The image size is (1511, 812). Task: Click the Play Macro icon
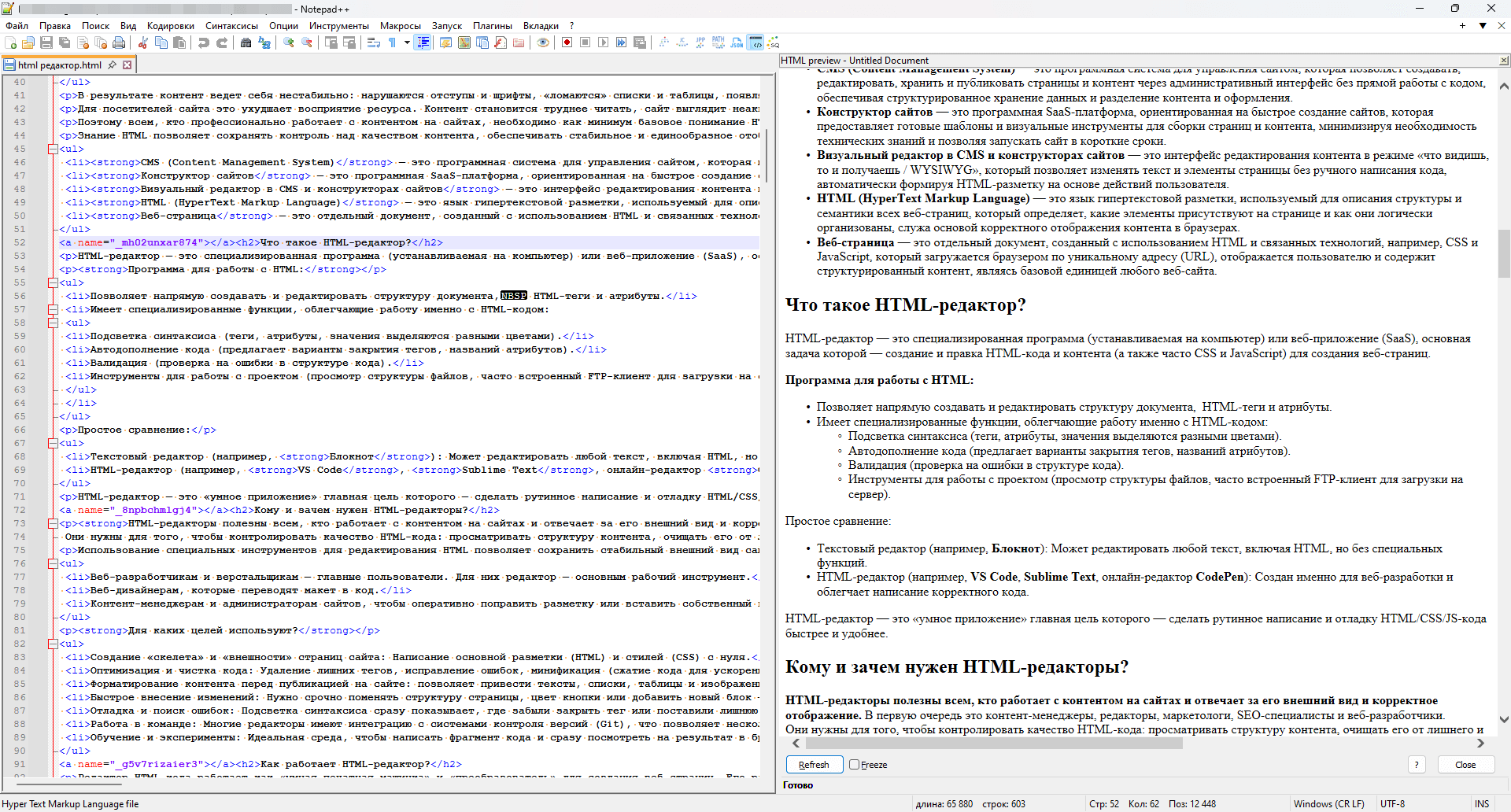pos(603,42)
